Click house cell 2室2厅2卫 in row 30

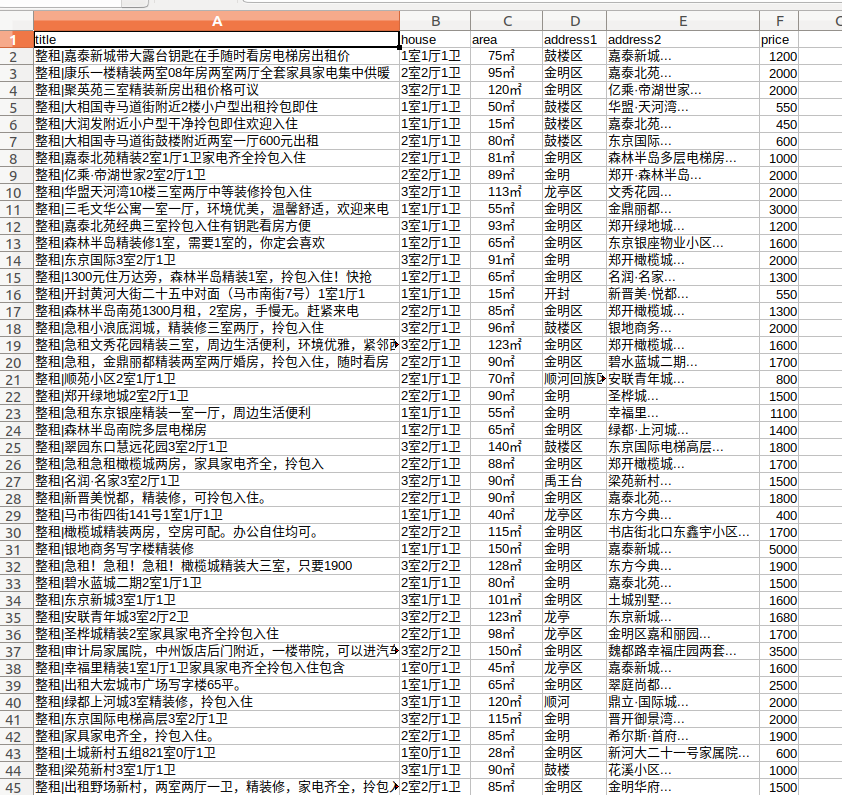[435, 532]
